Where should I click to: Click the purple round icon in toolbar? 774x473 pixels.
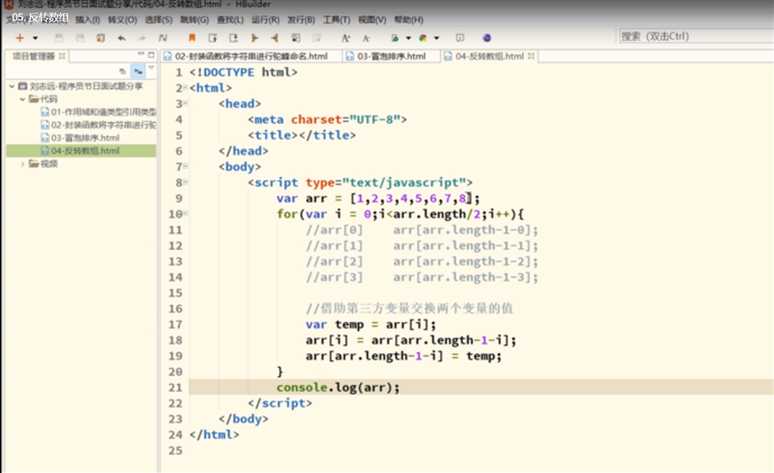point(487,38)
